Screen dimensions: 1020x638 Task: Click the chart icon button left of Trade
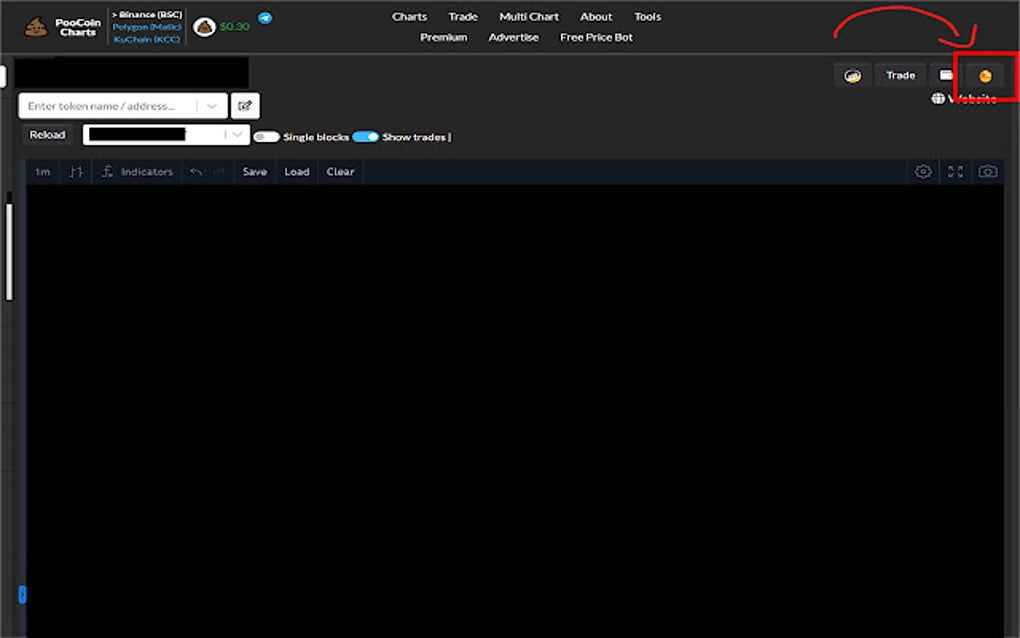tap(851, 75)
